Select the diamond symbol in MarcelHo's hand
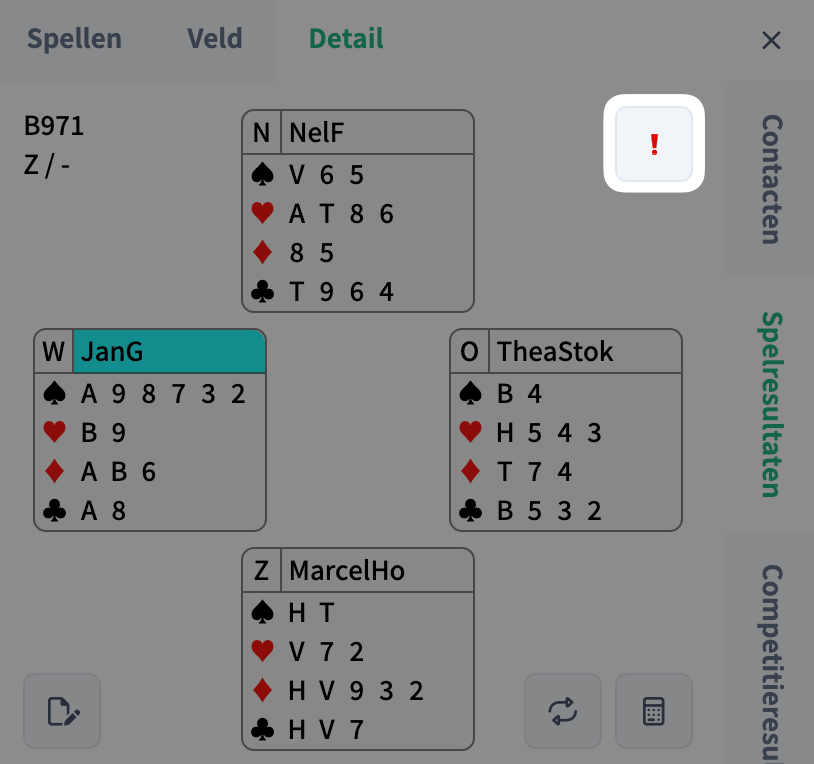The width and height of the screenshot is (814, 764). (263, 690)
